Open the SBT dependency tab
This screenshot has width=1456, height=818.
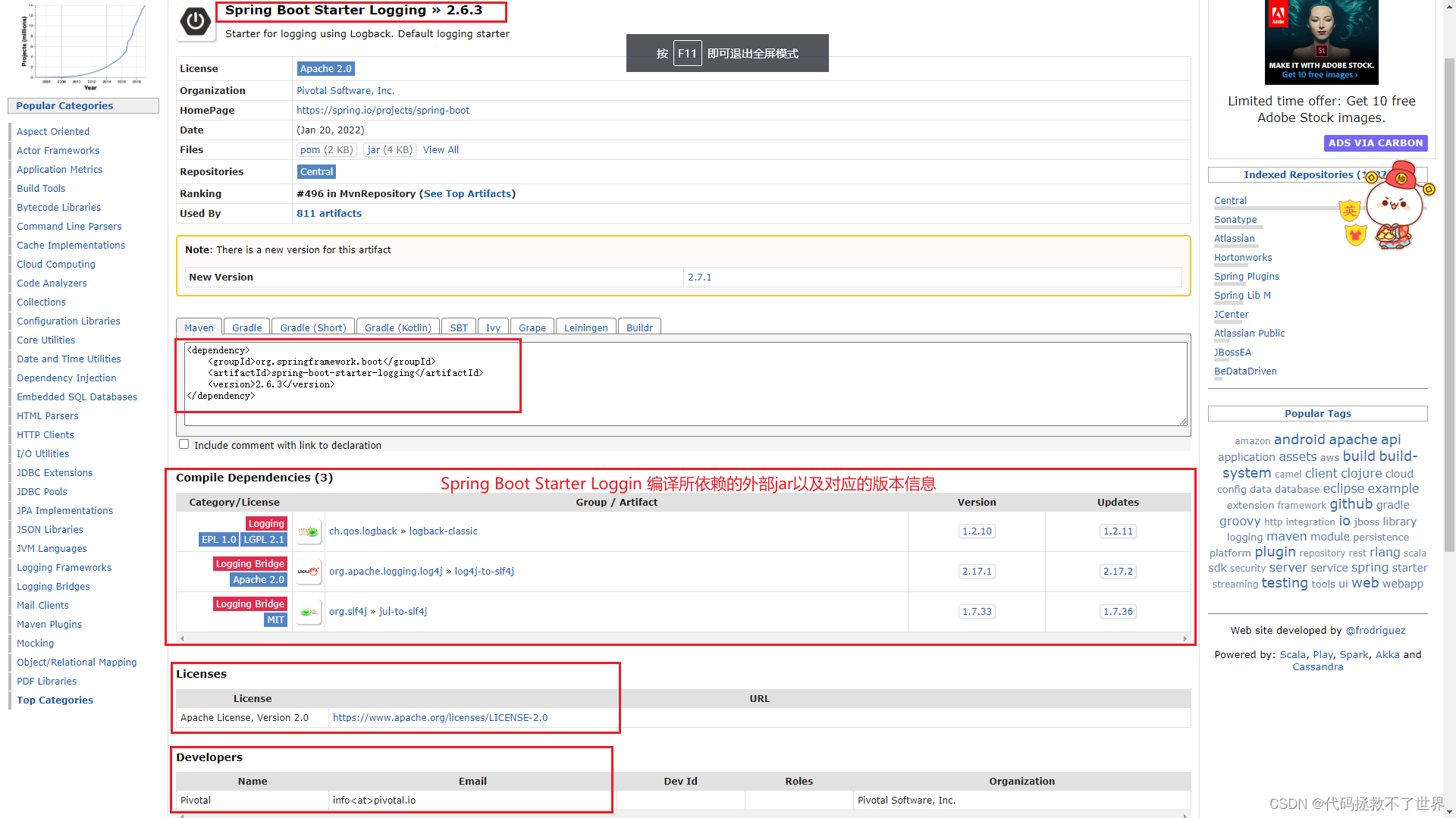coord(458,327)
